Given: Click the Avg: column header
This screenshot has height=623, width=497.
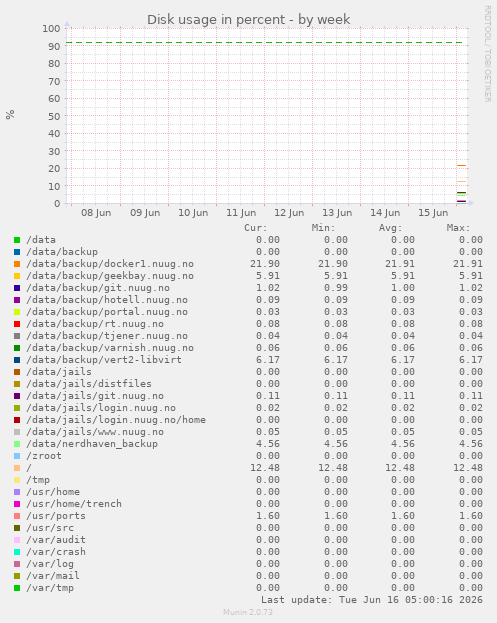Looking at the screenshot, I should 391,228.
